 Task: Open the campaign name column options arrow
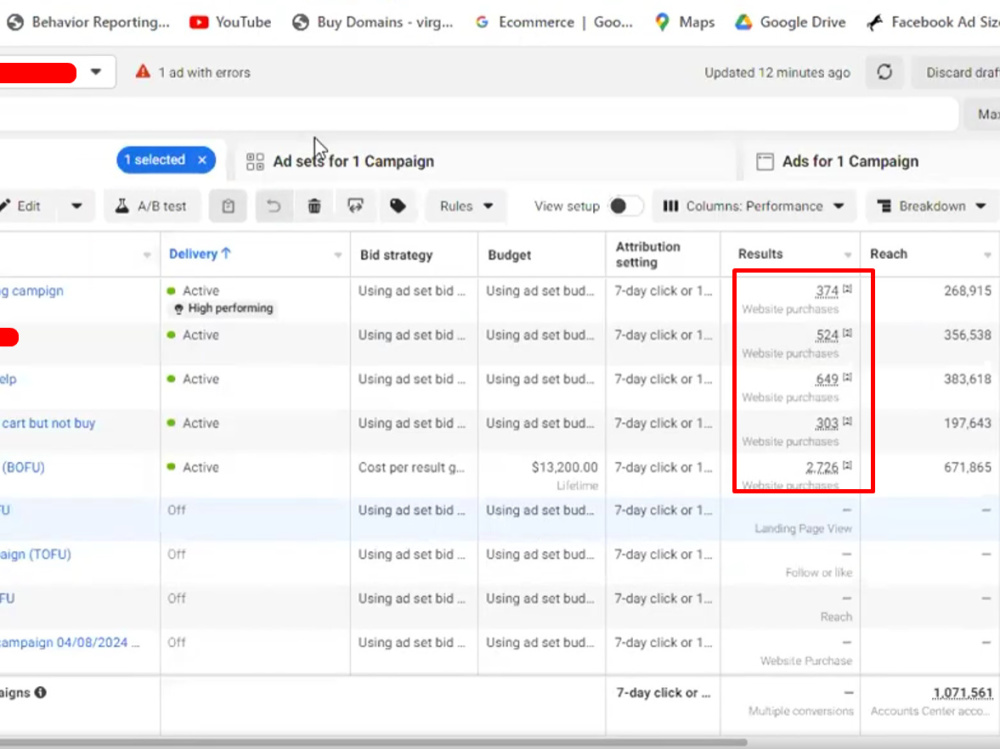[147, 255]
